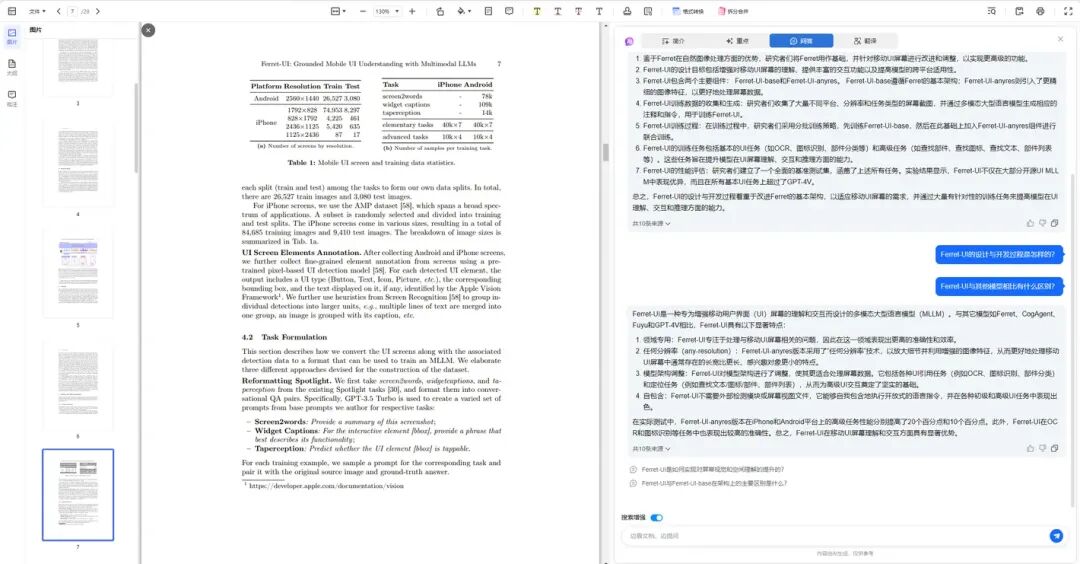The width and height of the screenshot is (1080, 564).
Task: Expand sources list under first answer
Action: [x=651, y=224]
